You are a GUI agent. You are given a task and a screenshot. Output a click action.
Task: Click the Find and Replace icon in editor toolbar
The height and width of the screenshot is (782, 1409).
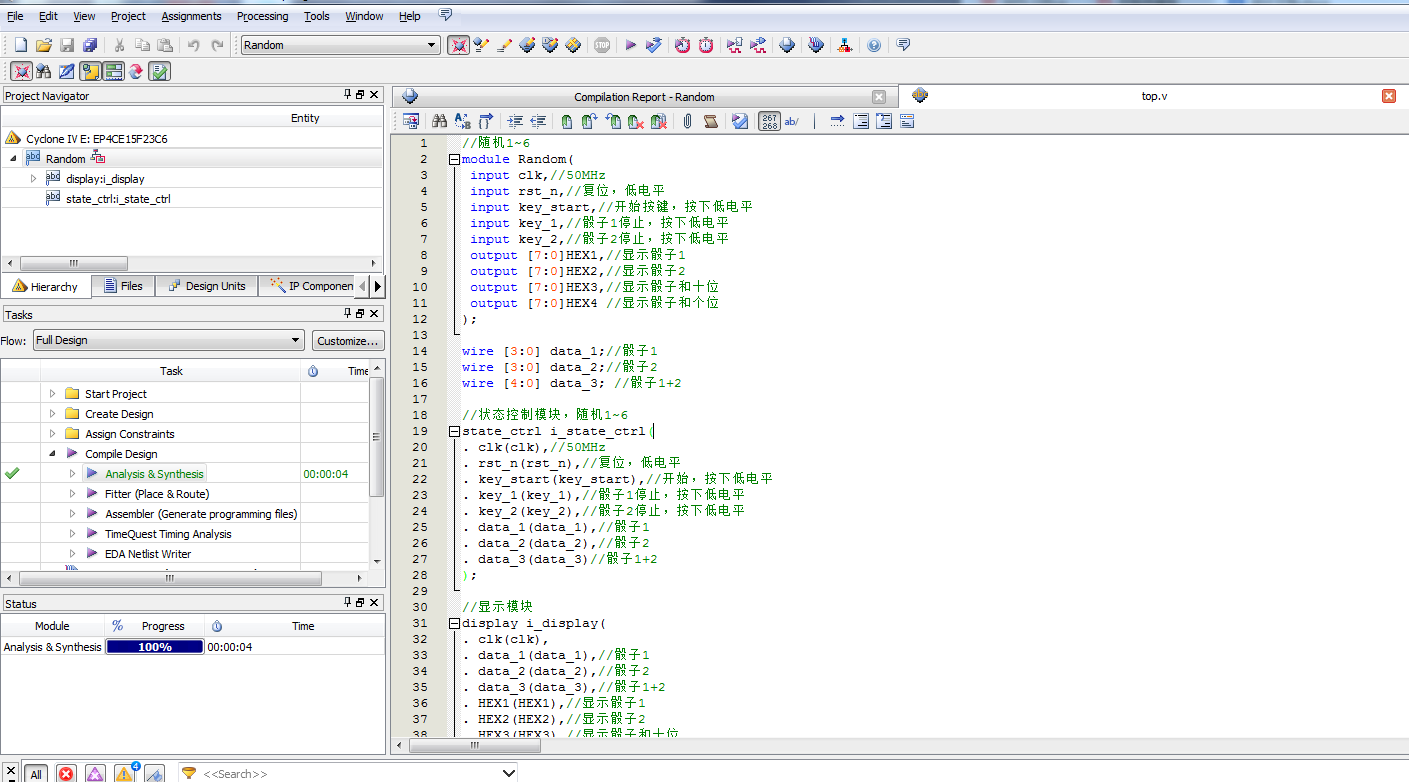pyautogui.click(x=462, y=121)
